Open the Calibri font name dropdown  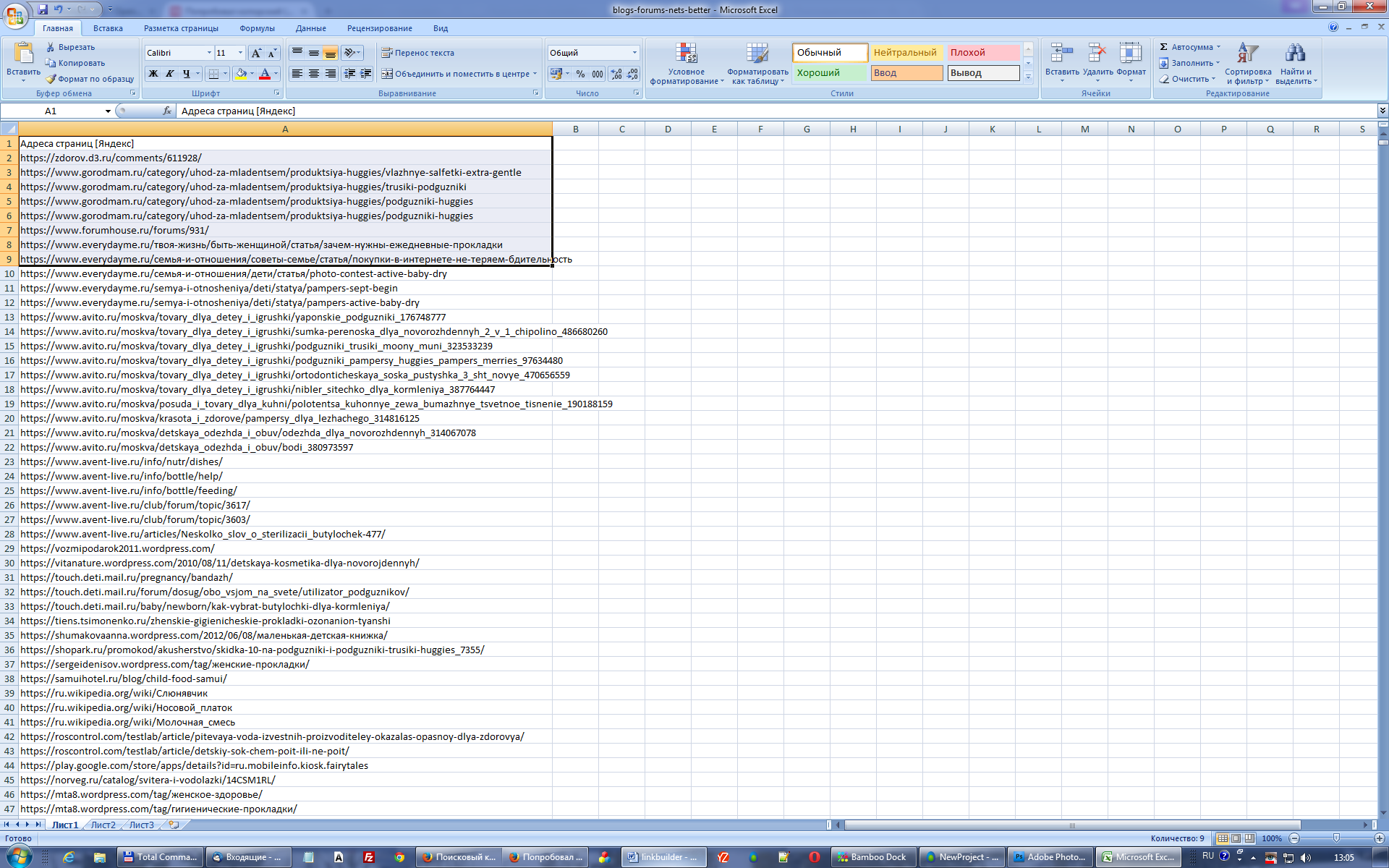pyautogui.click(x=209, y=53)
